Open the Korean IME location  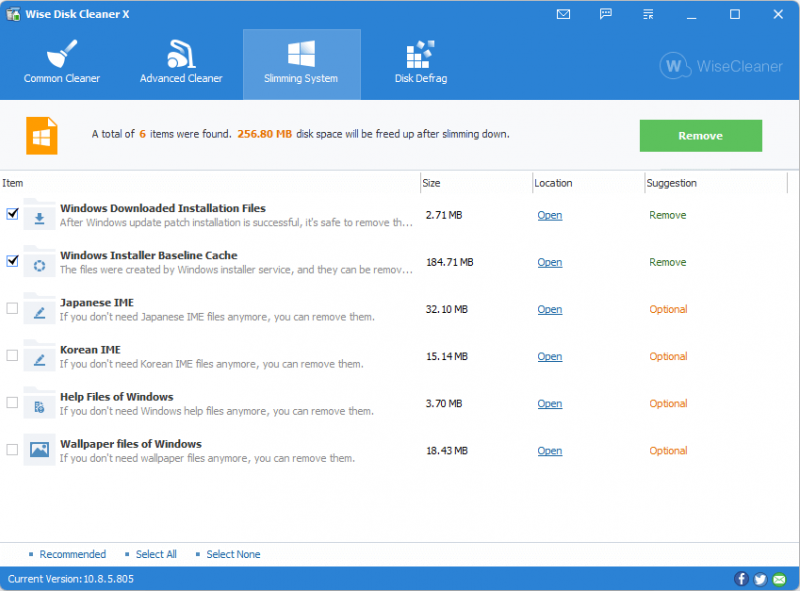549,356
